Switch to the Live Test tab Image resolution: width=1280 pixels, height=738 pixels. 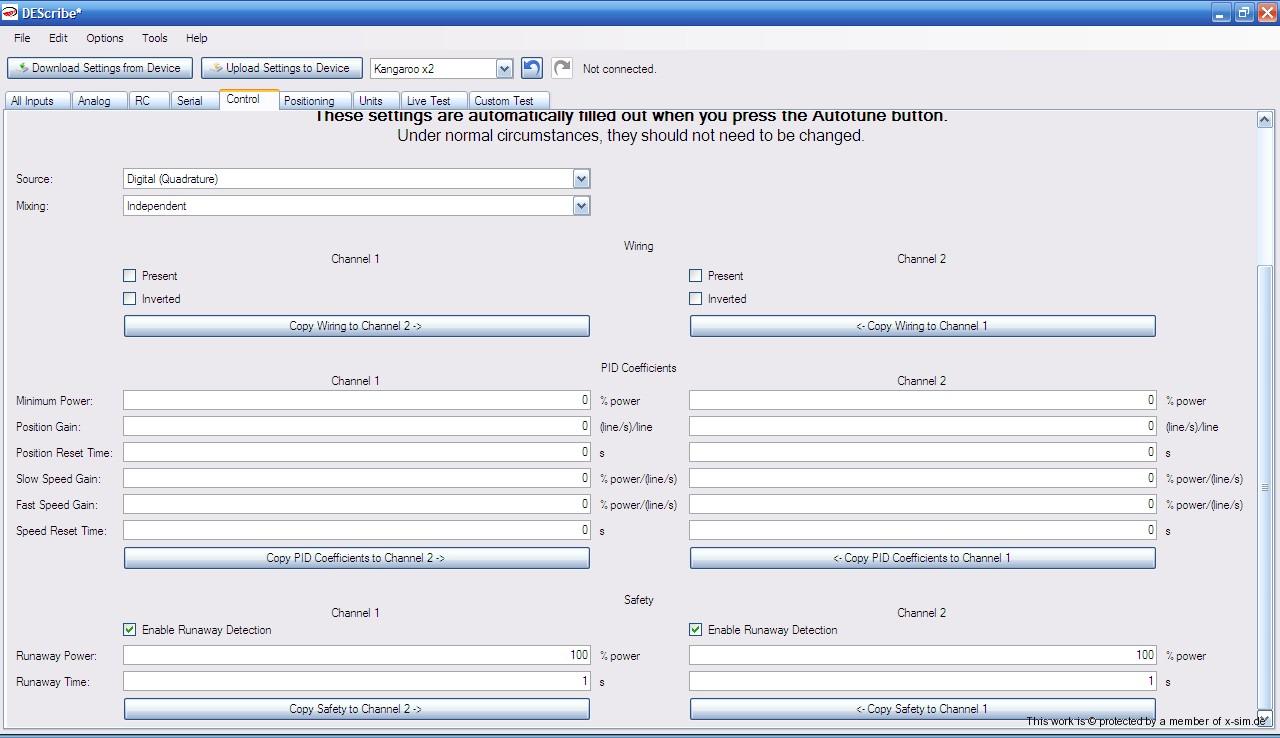coord(428,101)
